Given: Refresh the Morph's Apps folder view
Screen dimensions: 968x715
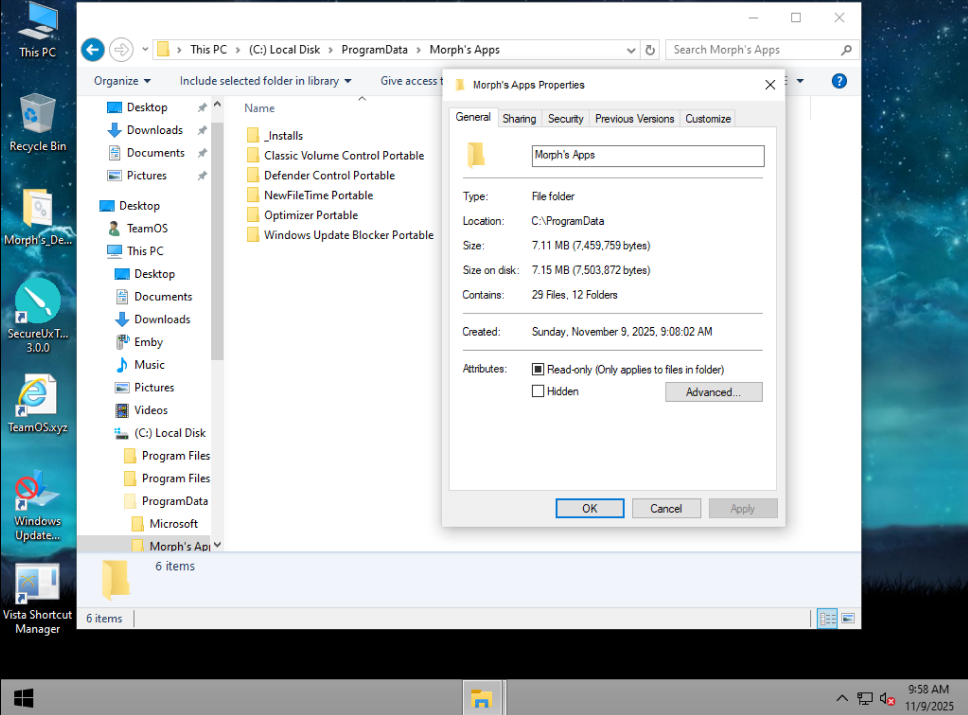Looking at the screenshot, I should point(650,50).
